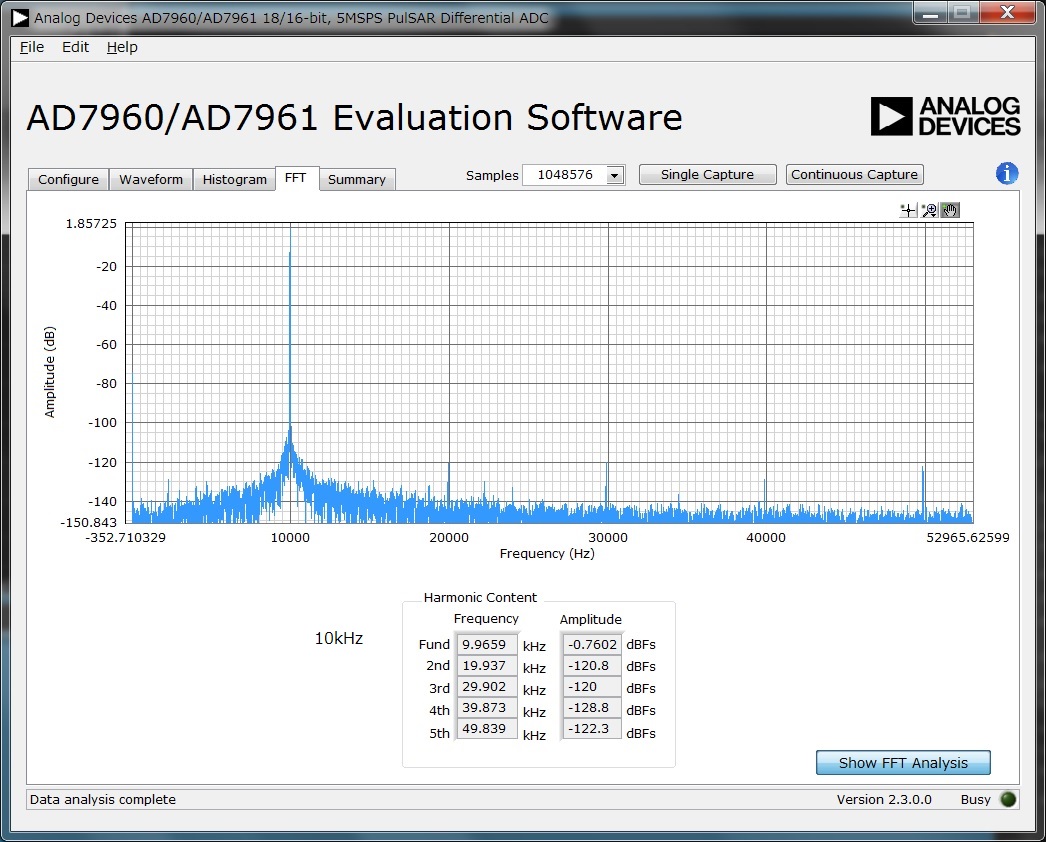The height and width of the screenshot is (842, 1046).
Task: Click the Version 2.3.0.0 status text
Action: pyautogui.click(x=884, y=799)
